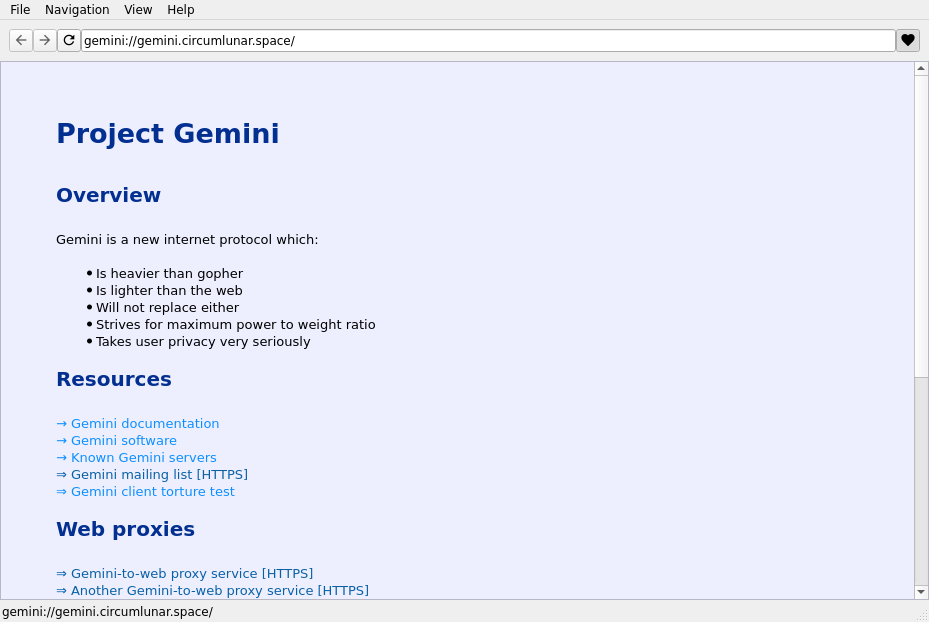This screenshot has height=622, width=929.
Task: Click the address bar URL field
Action: coord(488,41)
